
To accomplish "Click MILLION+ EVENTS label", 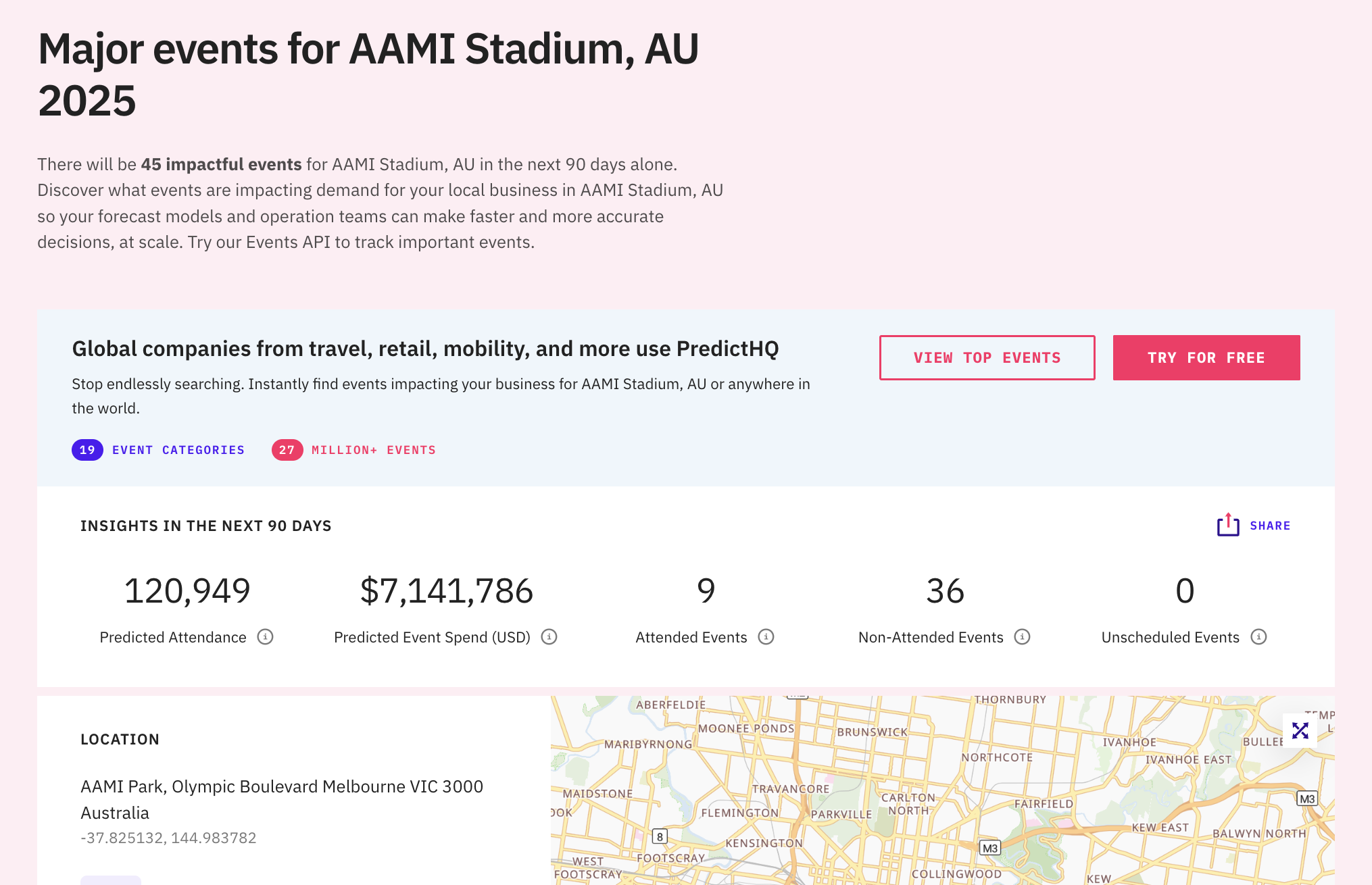I will (373, 450).
